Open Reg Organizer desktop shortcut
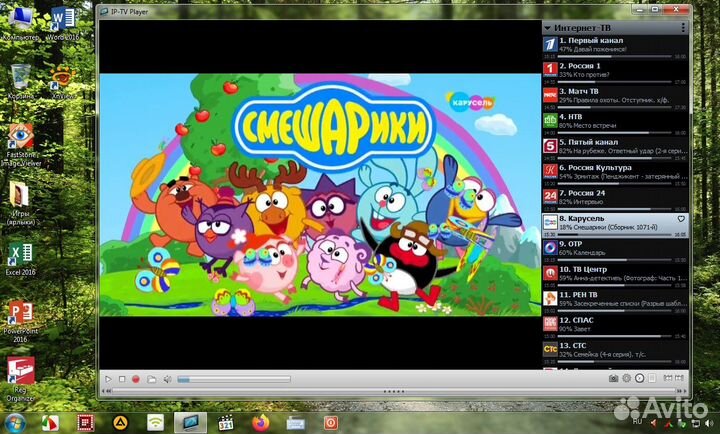 (x=21, y=379)
